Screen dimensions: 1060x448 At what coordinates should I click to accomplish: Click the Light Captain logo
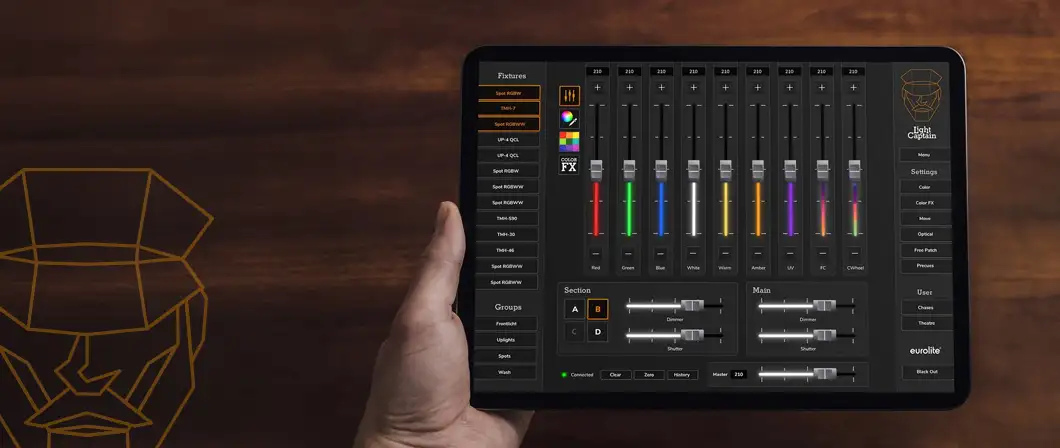921,103
